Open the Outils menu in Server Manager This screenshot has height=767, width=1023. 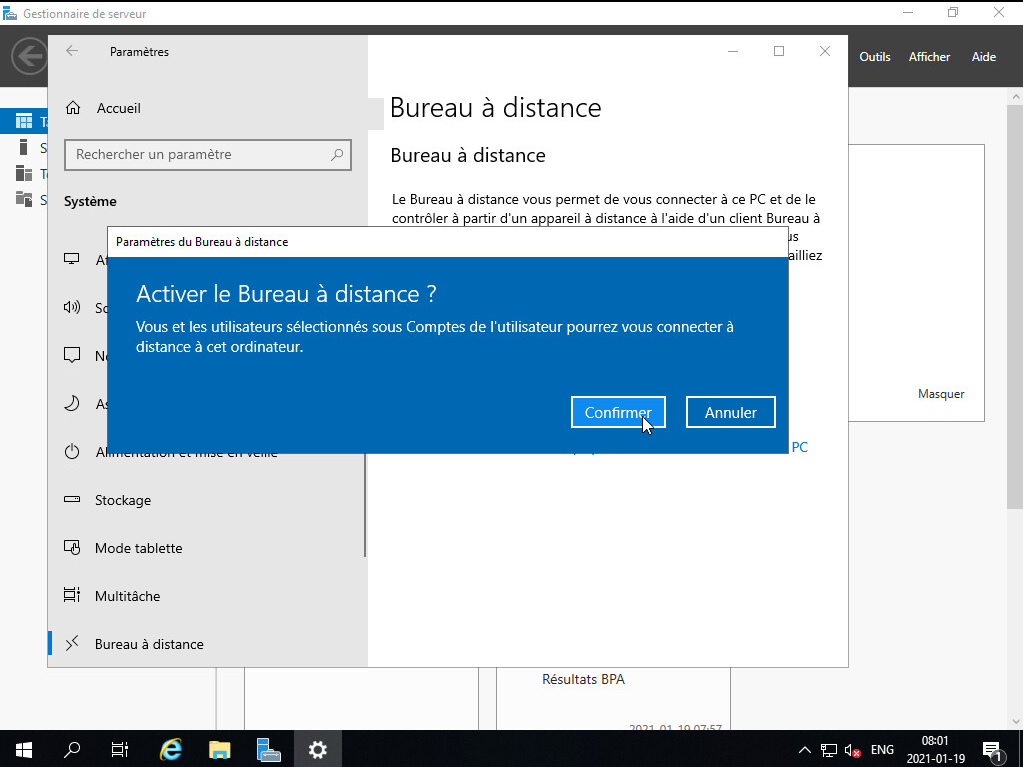click(x=874, y=57)
